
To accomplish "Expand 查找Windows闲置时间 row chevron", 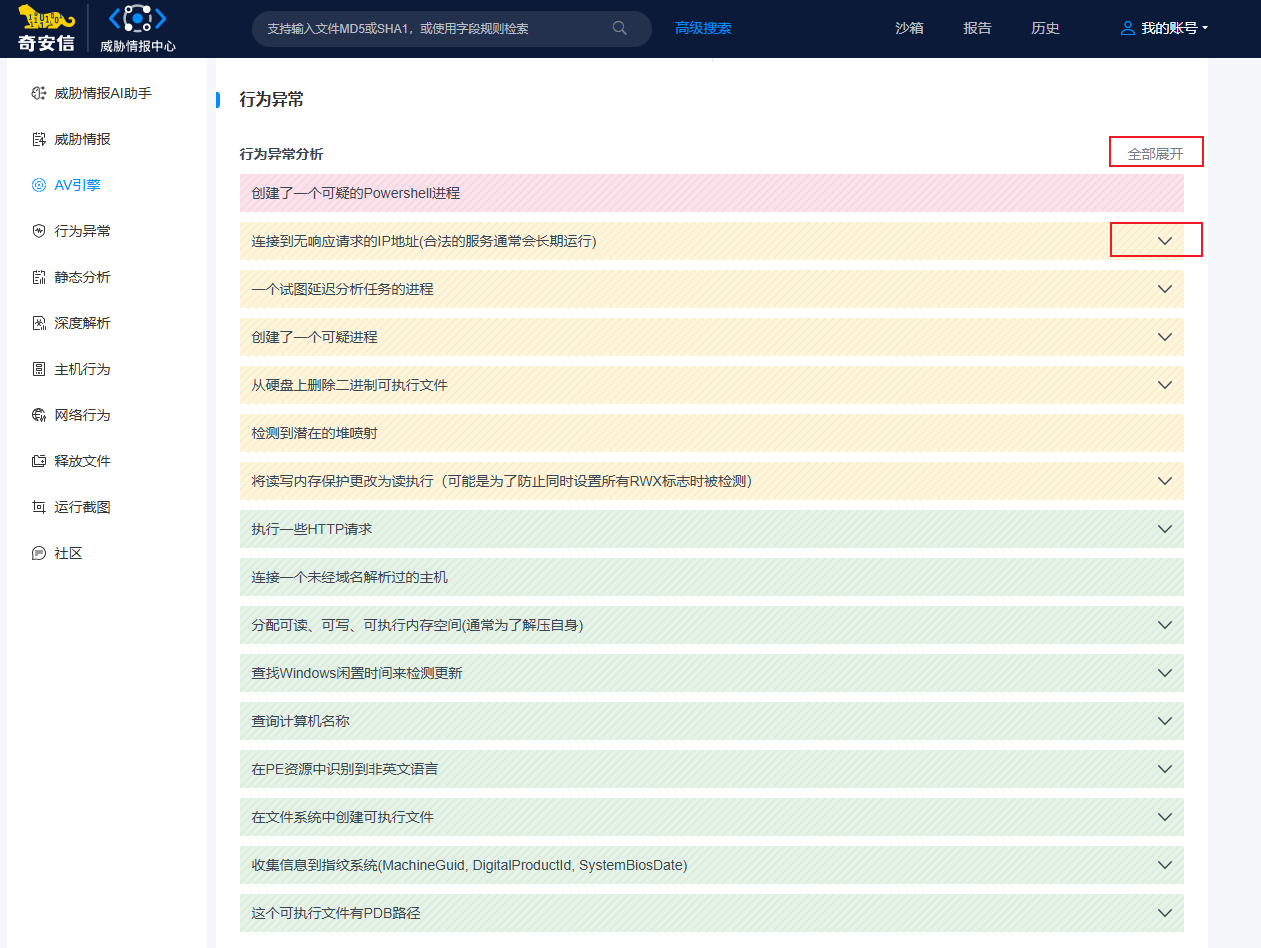I will [1164, 673].
